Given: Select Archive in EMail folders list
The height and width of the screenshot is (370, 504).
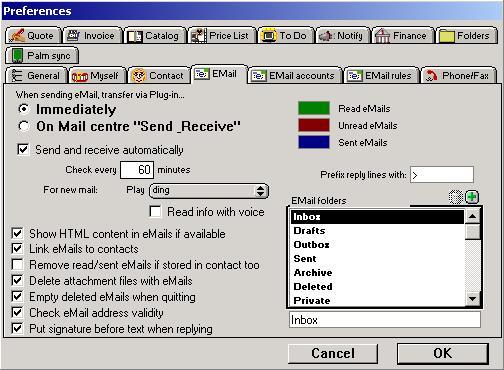Looking at the screenshot, I should click(x=377, y=273).
